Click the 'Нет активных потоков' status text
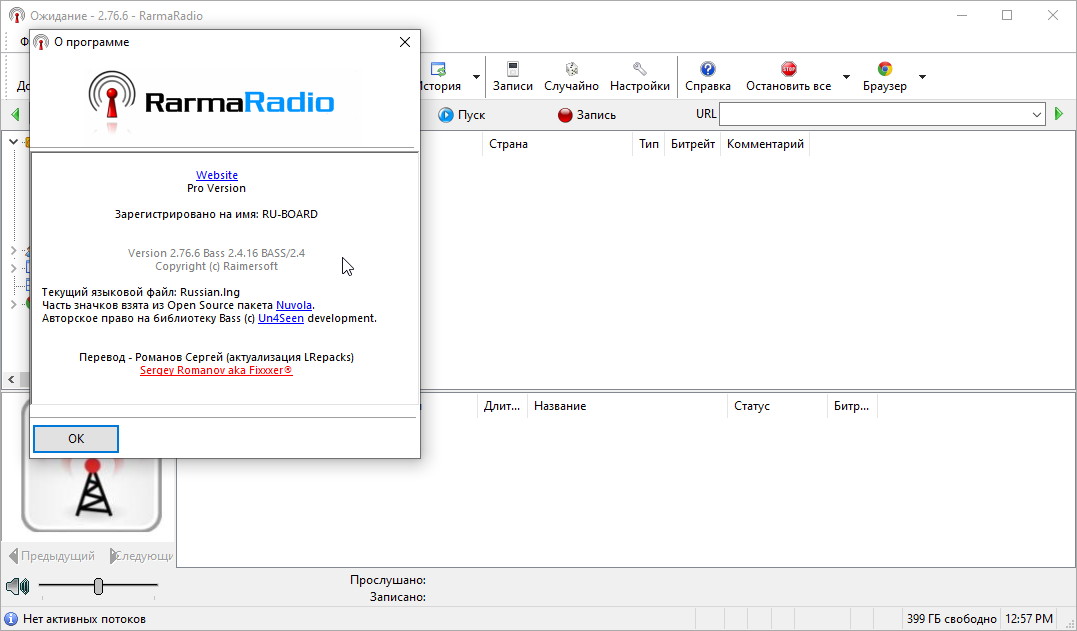The height and width of the screenshot is (631, 1077). (x=84, y=619)
